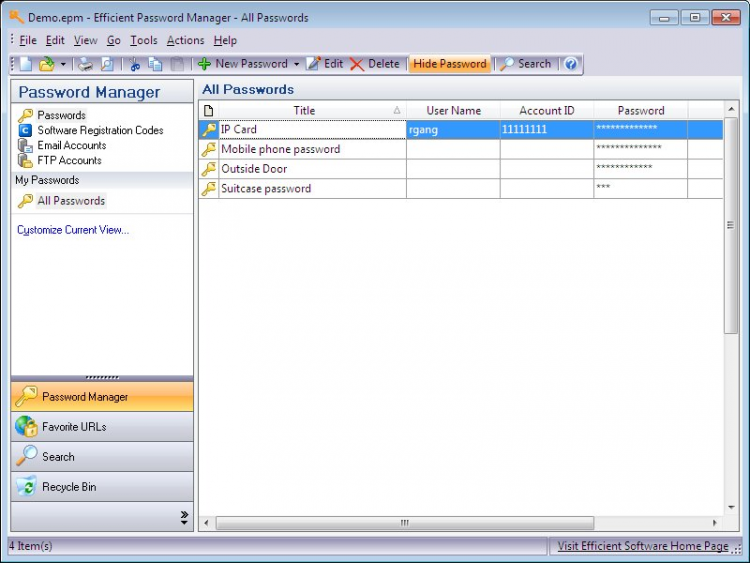750x563 pixels.
Task: Click the application key icon in title bar
Action: [16, 17]
